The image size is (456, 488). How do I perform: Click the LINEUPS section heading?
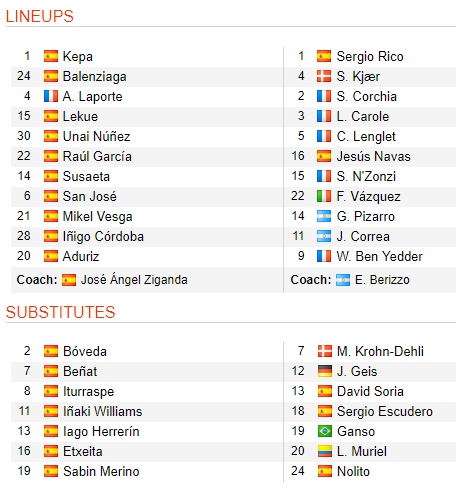pos(40,16)
